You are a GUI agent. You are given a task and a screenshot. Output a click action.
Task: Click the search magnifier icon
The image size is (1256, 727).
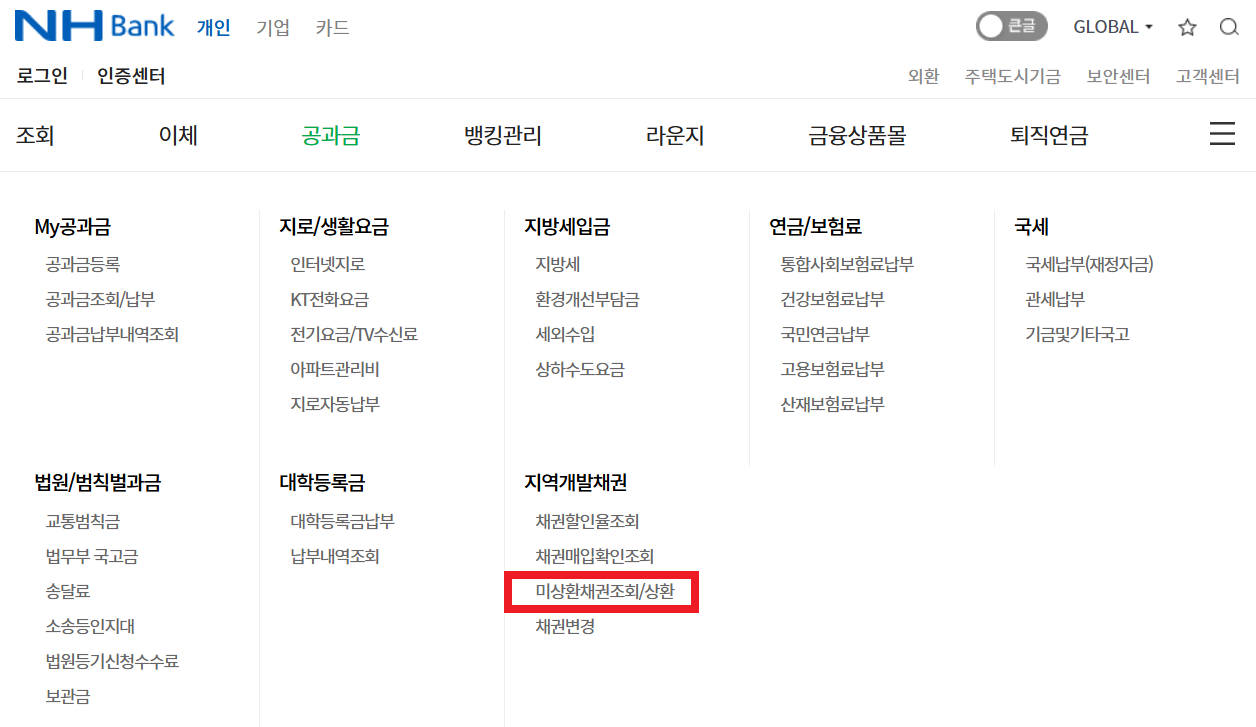1229,27
